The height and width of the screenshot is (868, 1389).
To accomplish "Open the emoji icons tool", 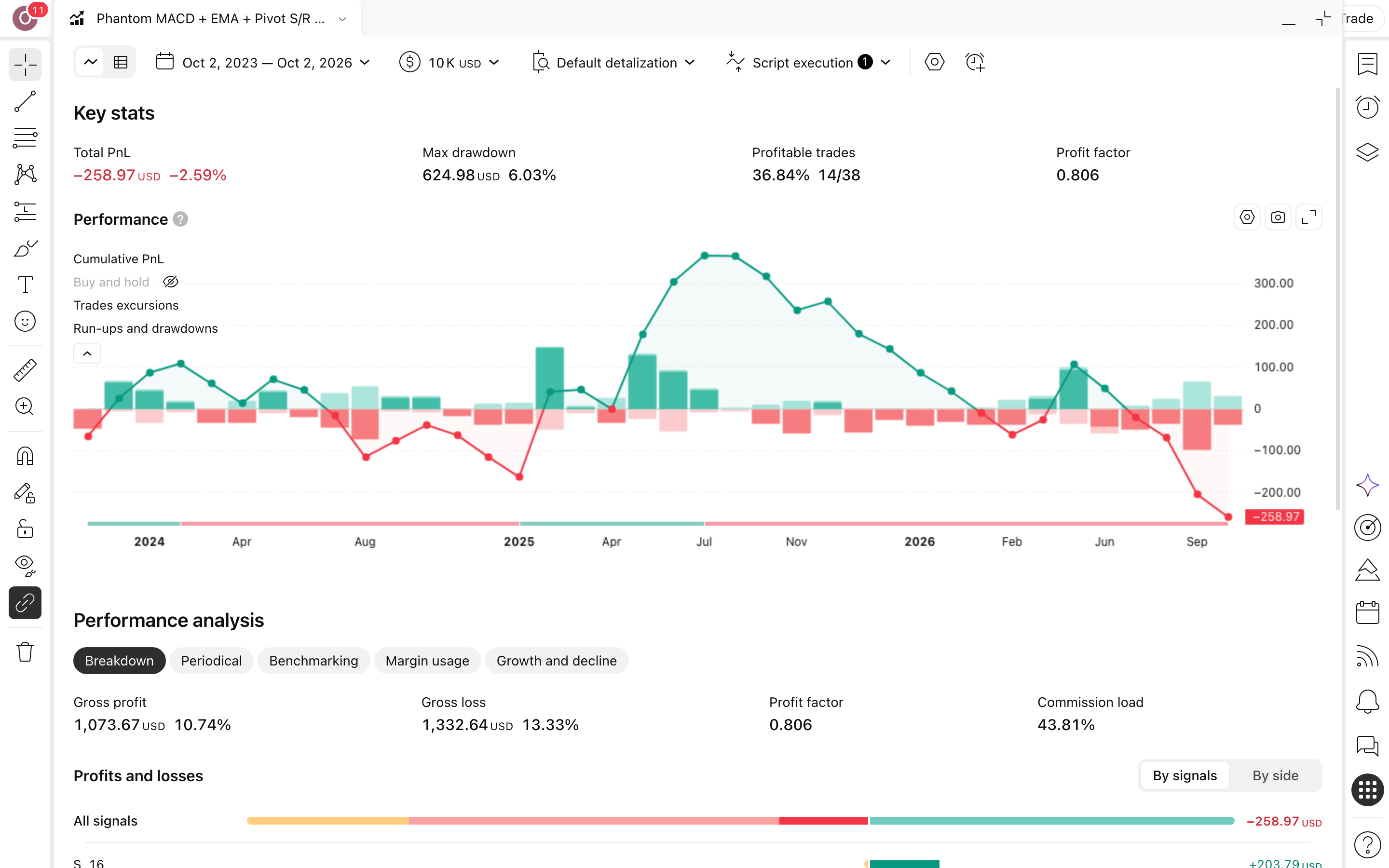I will coord(25,322).
